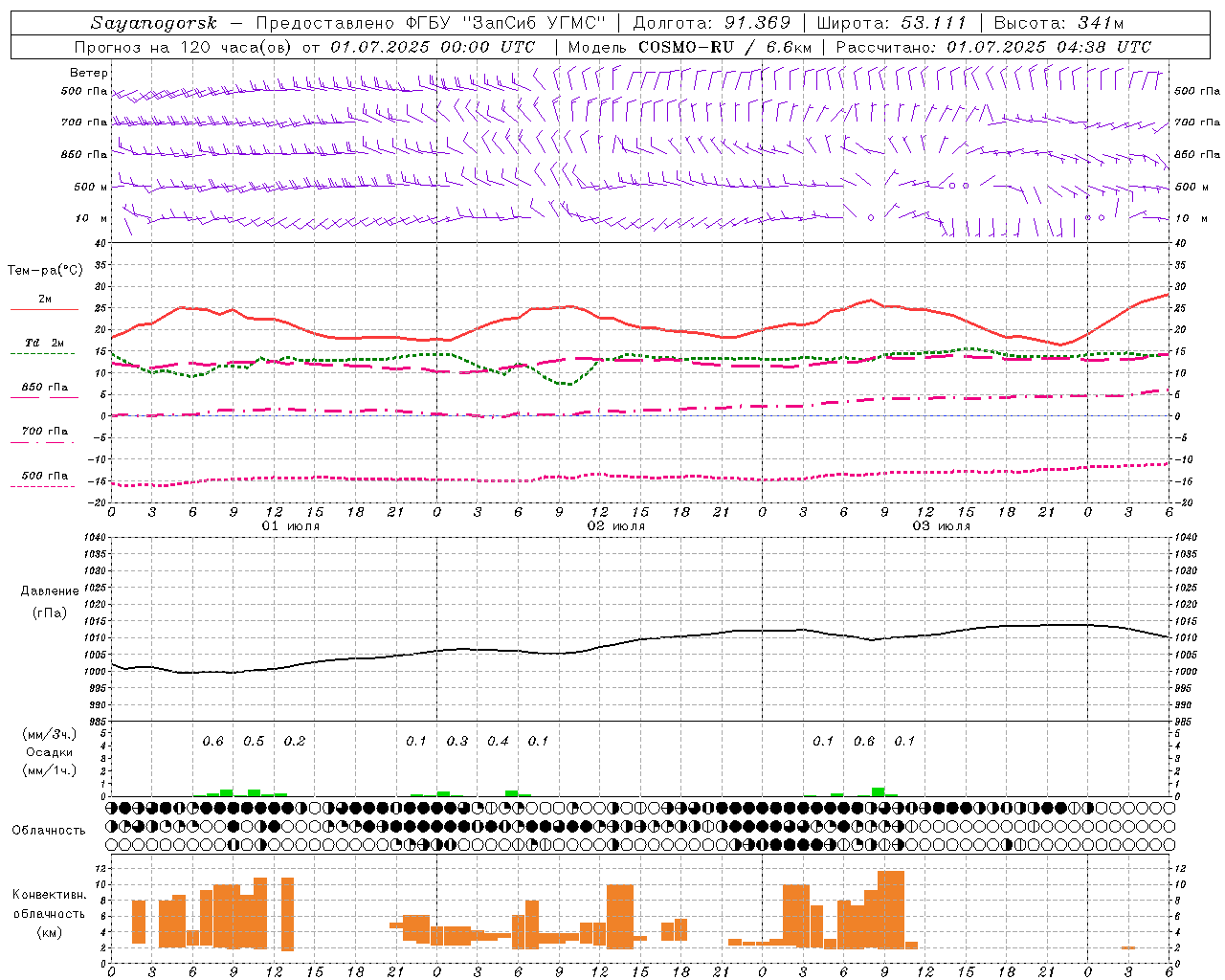Image resolution: width=1225 pixels, height=980 pixels.
Task: Click the "0.4" precipitation value
Action: pyautogui.click(x=498, y=742)
